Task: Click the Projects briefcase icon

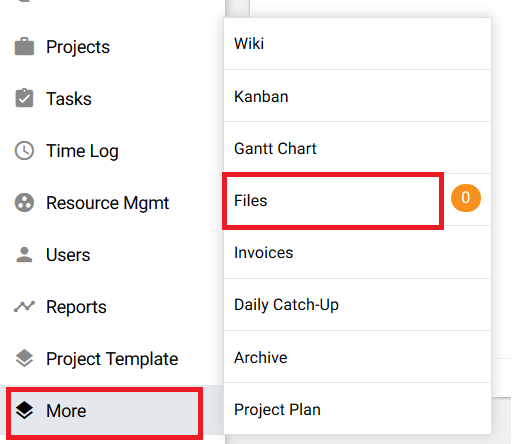Action: point(24,46)
